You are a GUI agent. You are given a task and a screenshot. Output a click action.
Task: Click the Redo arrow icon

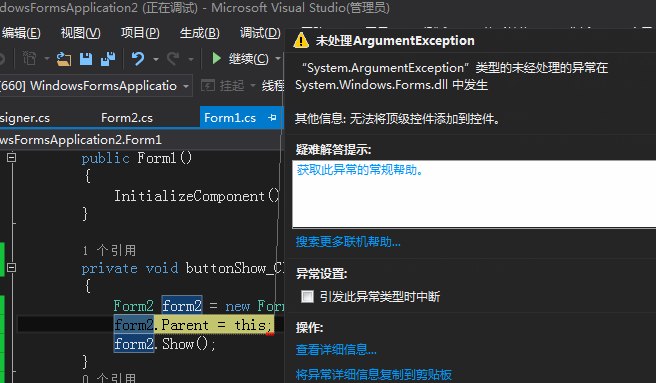[173, 59]
